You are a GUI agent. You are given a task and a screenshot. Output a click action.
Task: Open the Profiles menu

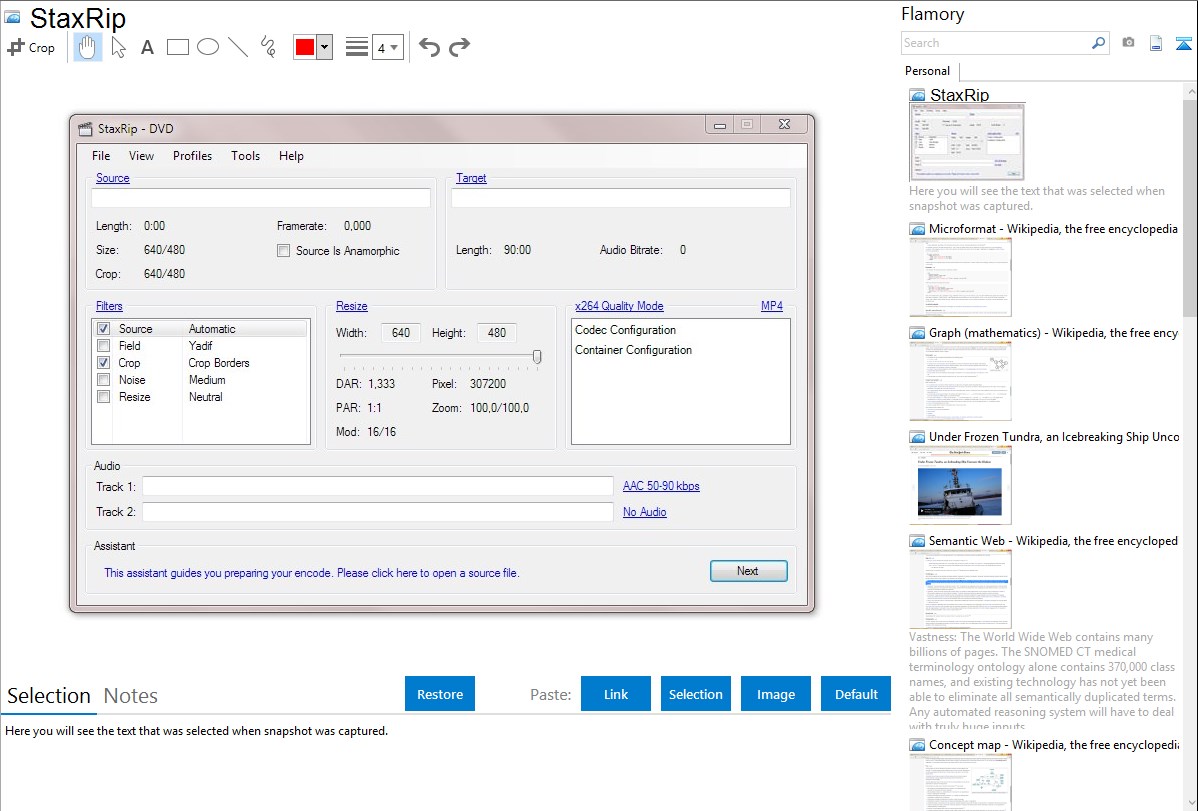[x=193, y=156]
